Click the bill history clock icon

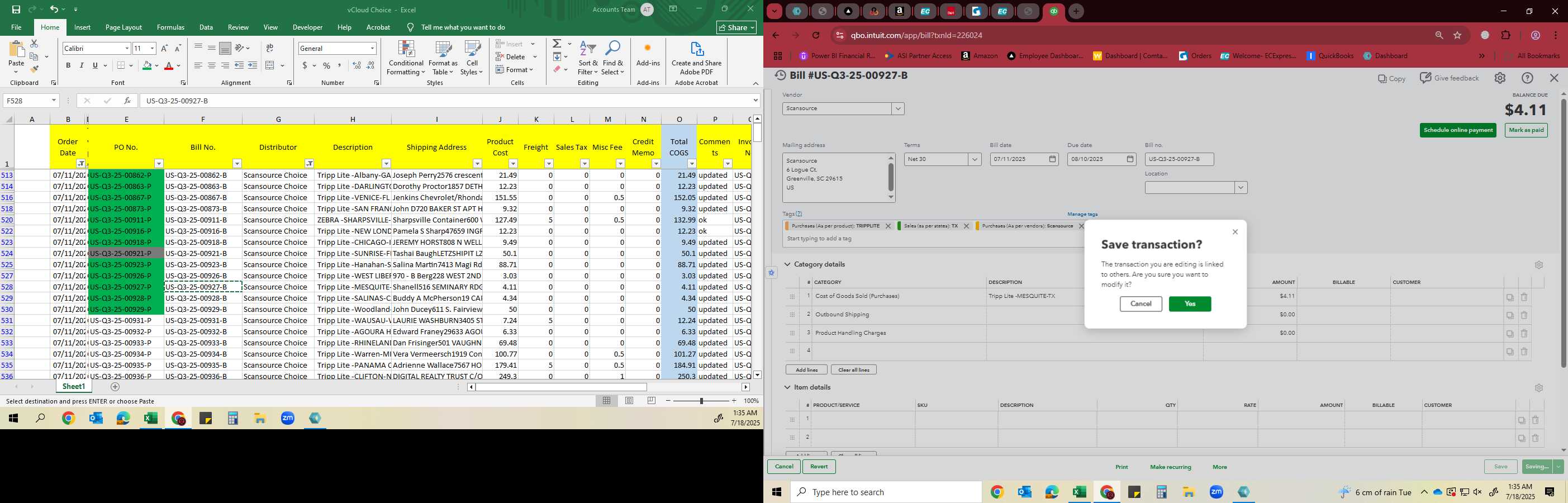point(780,75)
